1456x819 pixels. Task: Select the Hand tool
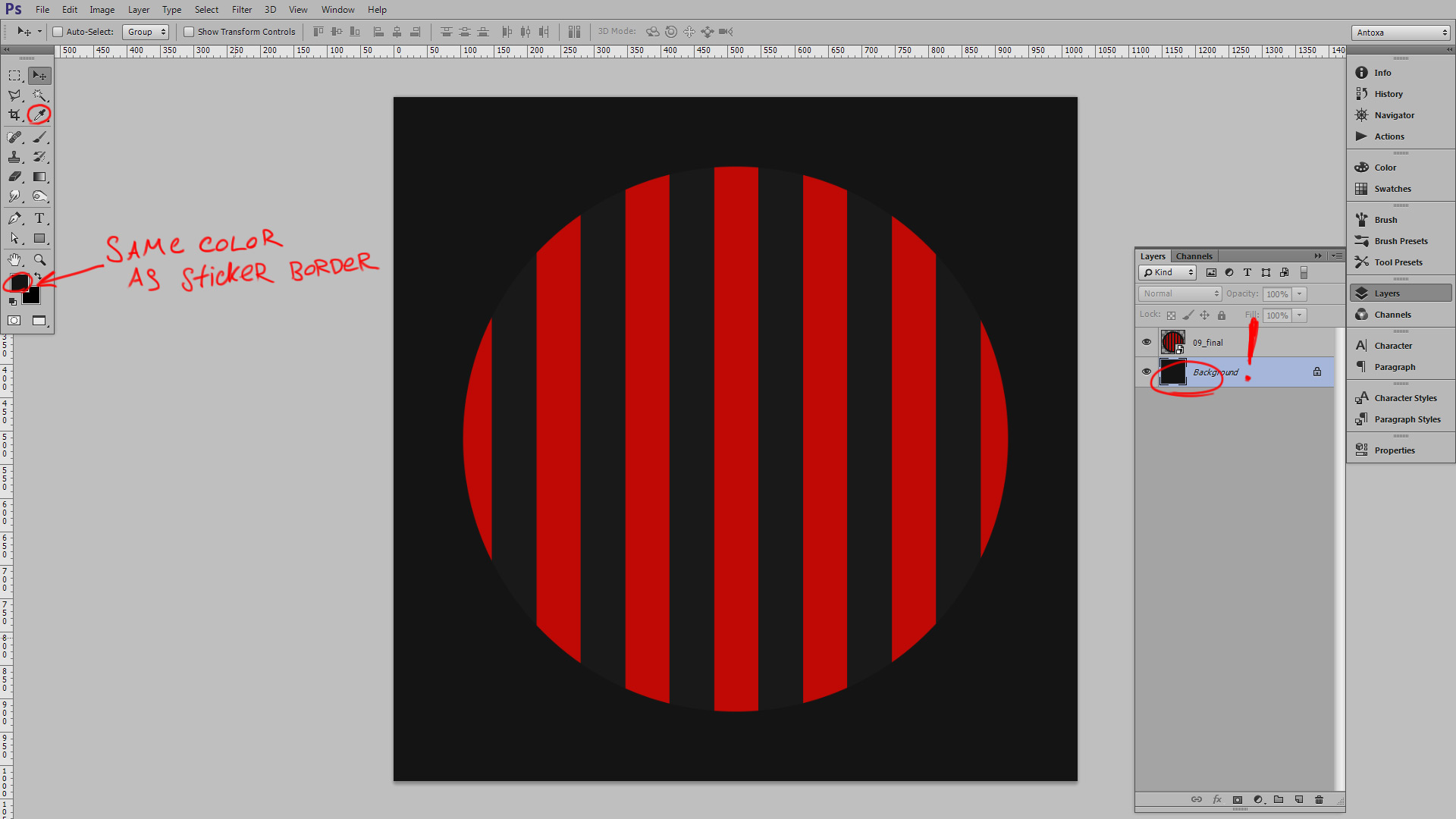pyautogui.click(x=14, y=259)
